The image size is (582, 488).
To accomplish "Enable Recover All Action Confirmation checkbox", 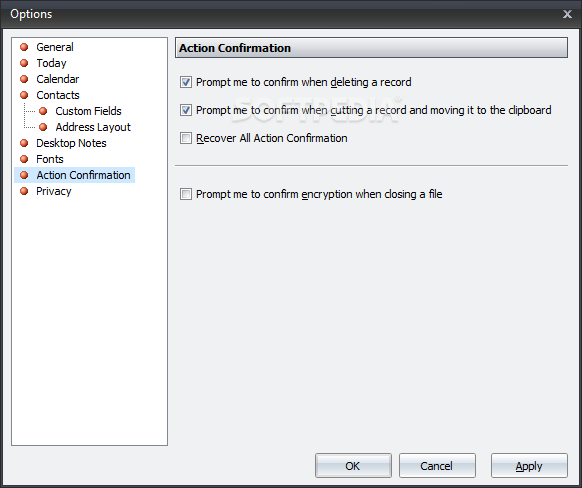I will 186,138.
